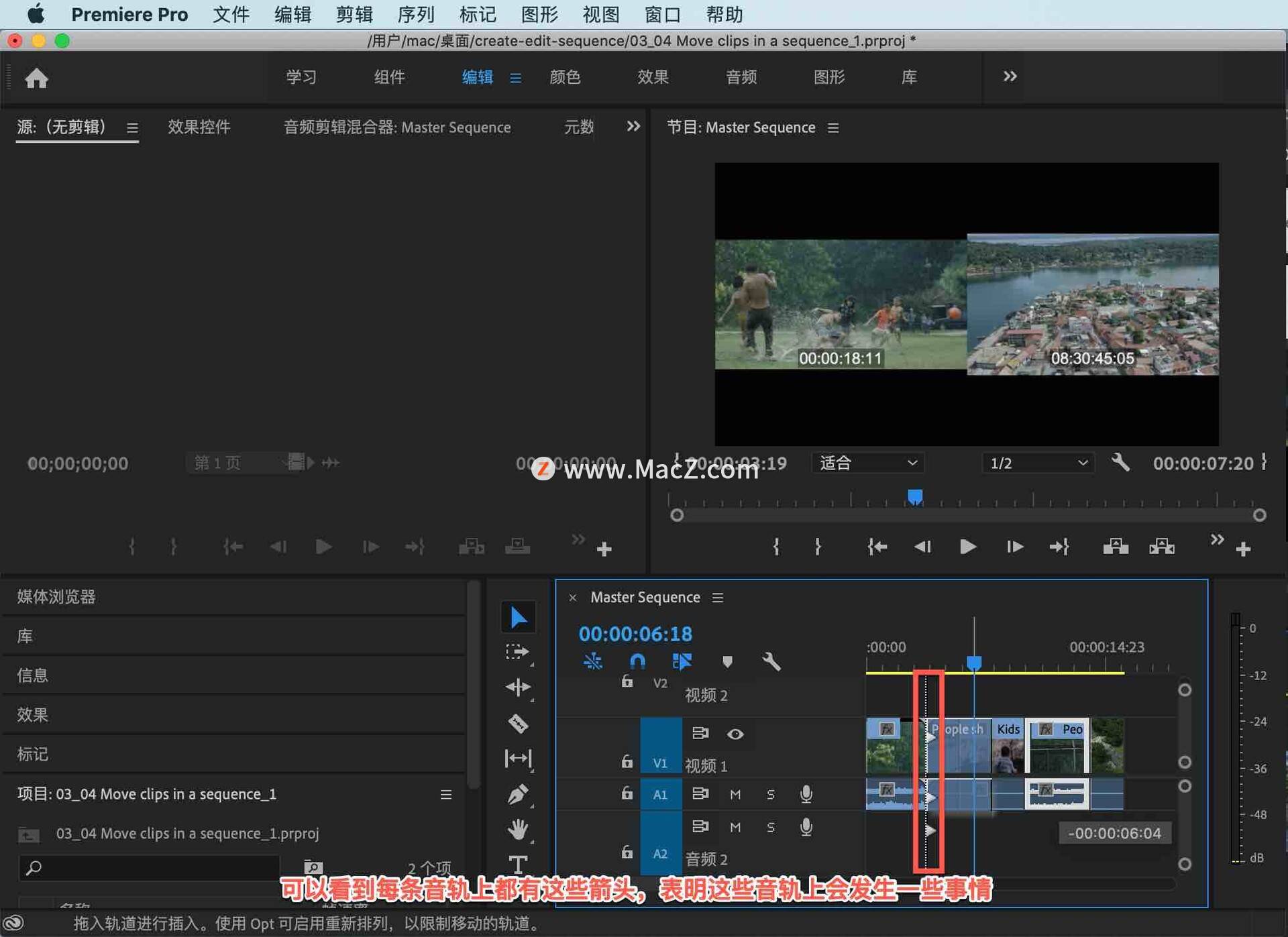Open the 标记 panel
The width and height of the screenshot is (1288, 937).
click(32, 753)
